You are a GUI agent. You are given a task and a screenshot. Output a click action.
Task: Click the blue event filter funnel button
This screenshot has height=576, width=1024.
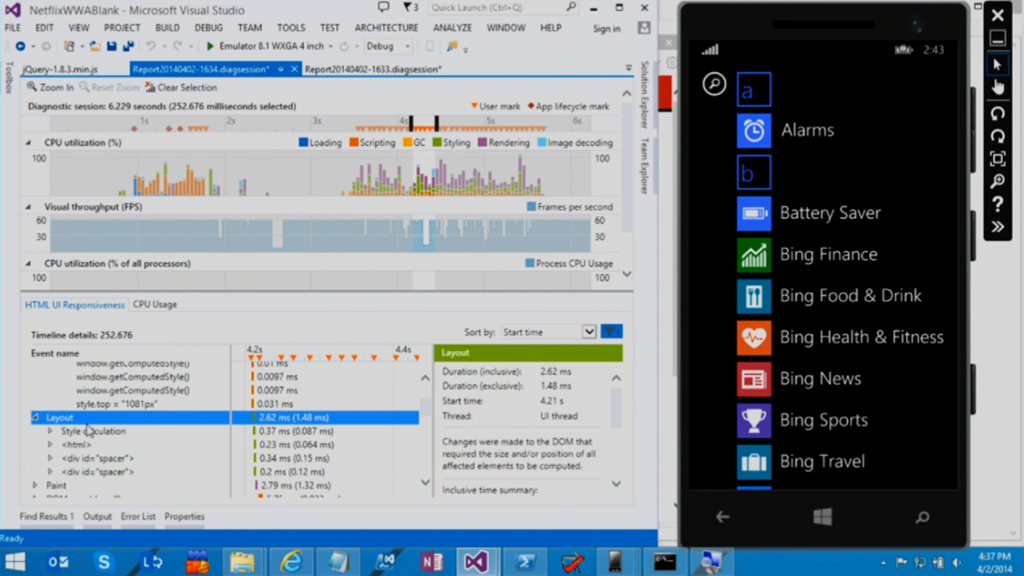point(611,332)
